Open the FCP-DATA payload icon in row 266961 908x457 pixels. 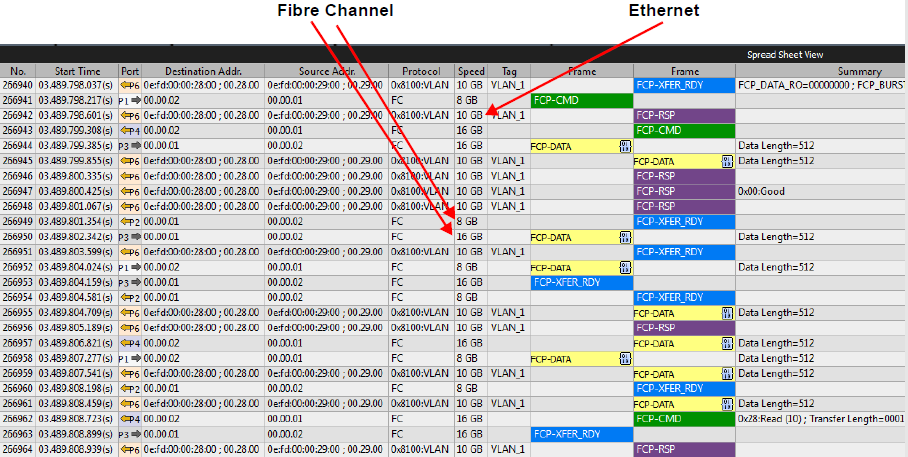point(727,404)
